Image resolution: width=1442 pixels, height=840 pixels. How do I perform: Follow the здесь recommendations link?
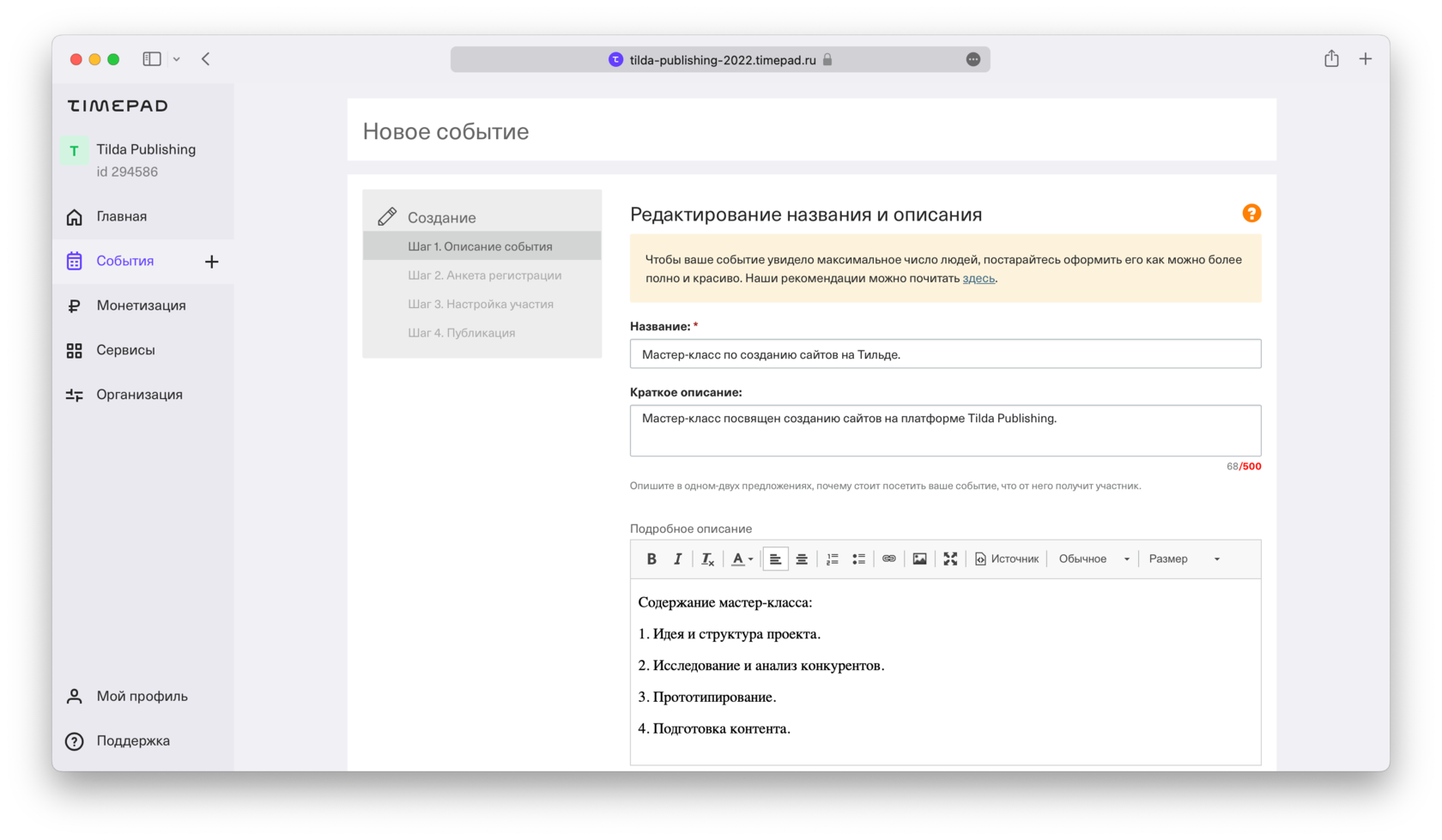click(x=978, y=278)
